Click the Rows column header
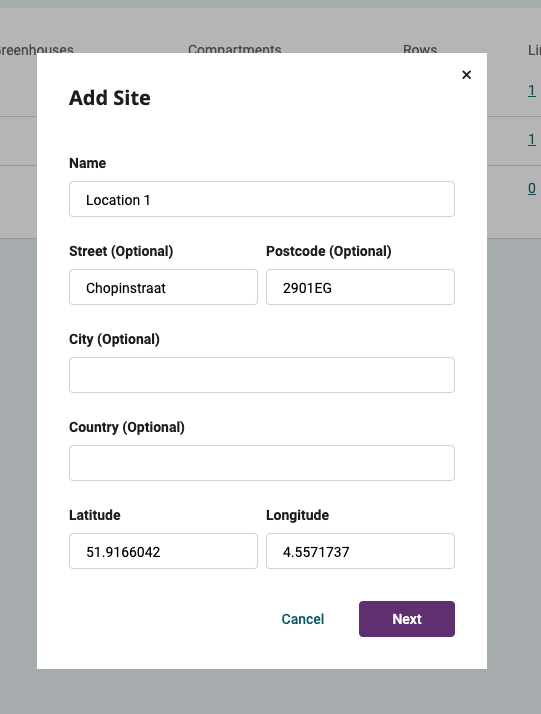This screenshot has width=541, height=714. tap(420, 49)
